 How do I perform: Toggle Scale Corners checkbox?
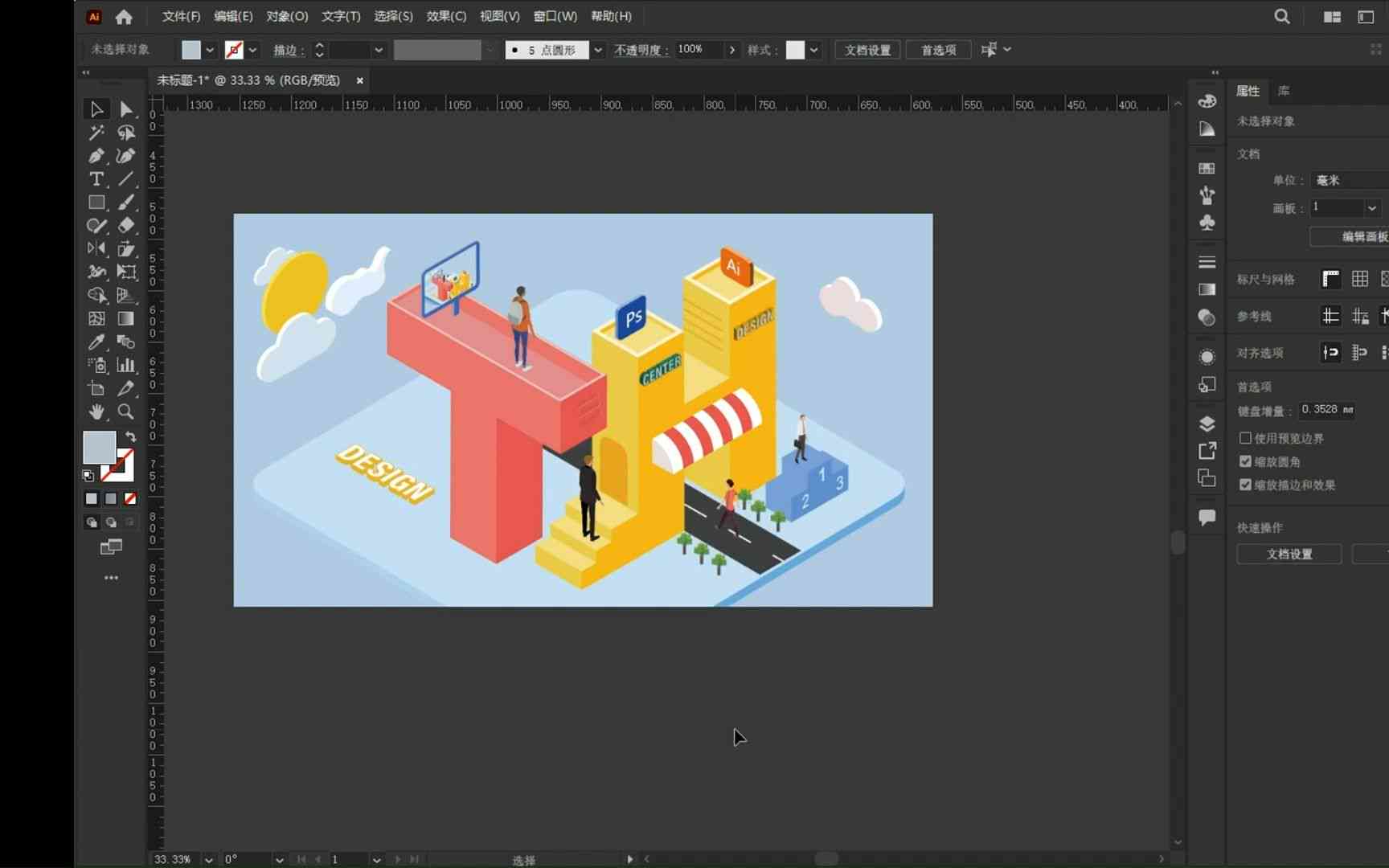pos(1245,461)
